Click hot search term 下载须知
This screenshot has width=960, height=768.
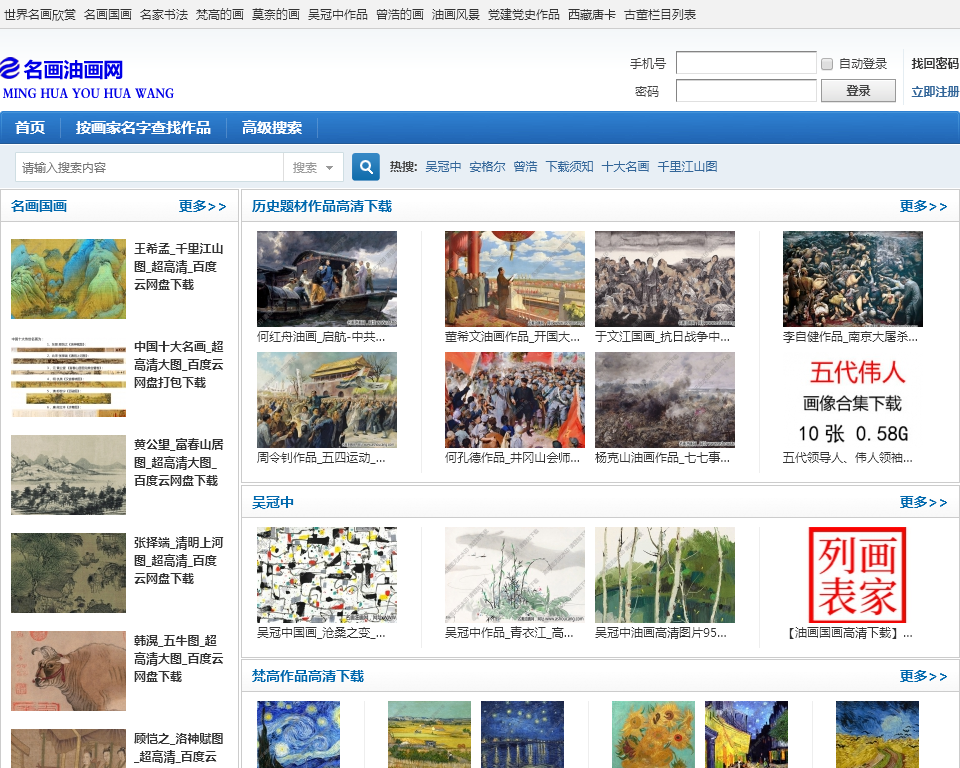[x=569, y=167]
